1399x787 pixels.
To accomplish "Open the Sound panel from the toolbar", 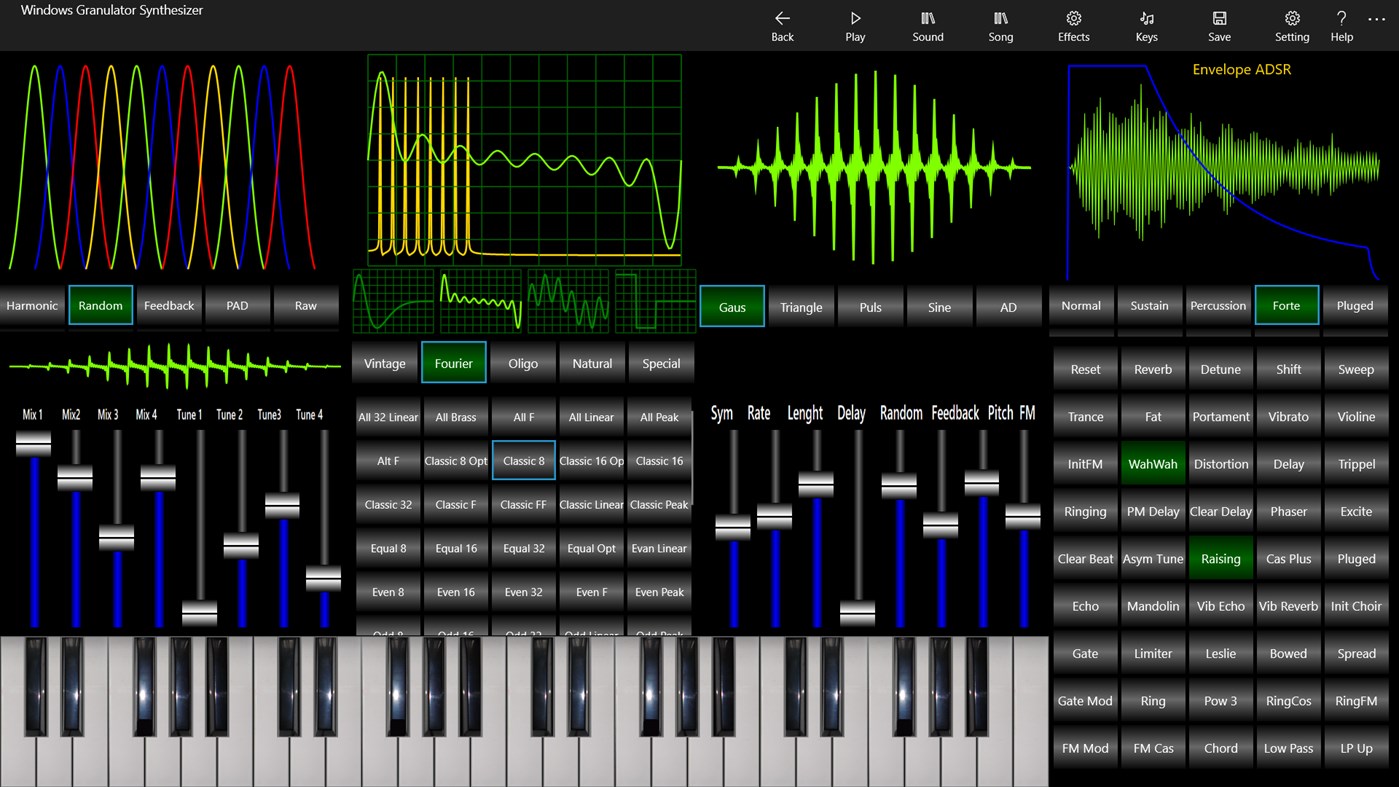I will pos(927,25).
